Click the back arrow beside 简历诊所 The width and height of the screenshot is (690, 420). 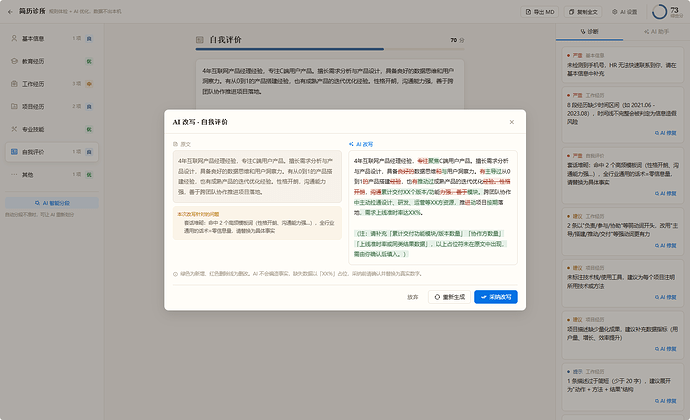pyautogui.click(x=10, y=11)
